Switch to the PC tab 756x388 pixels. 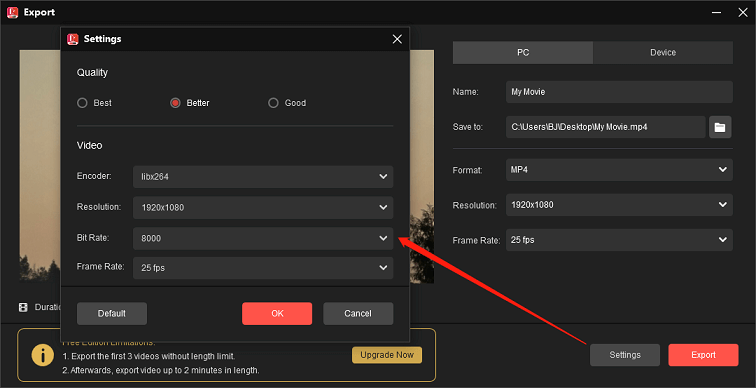point(523,53)
